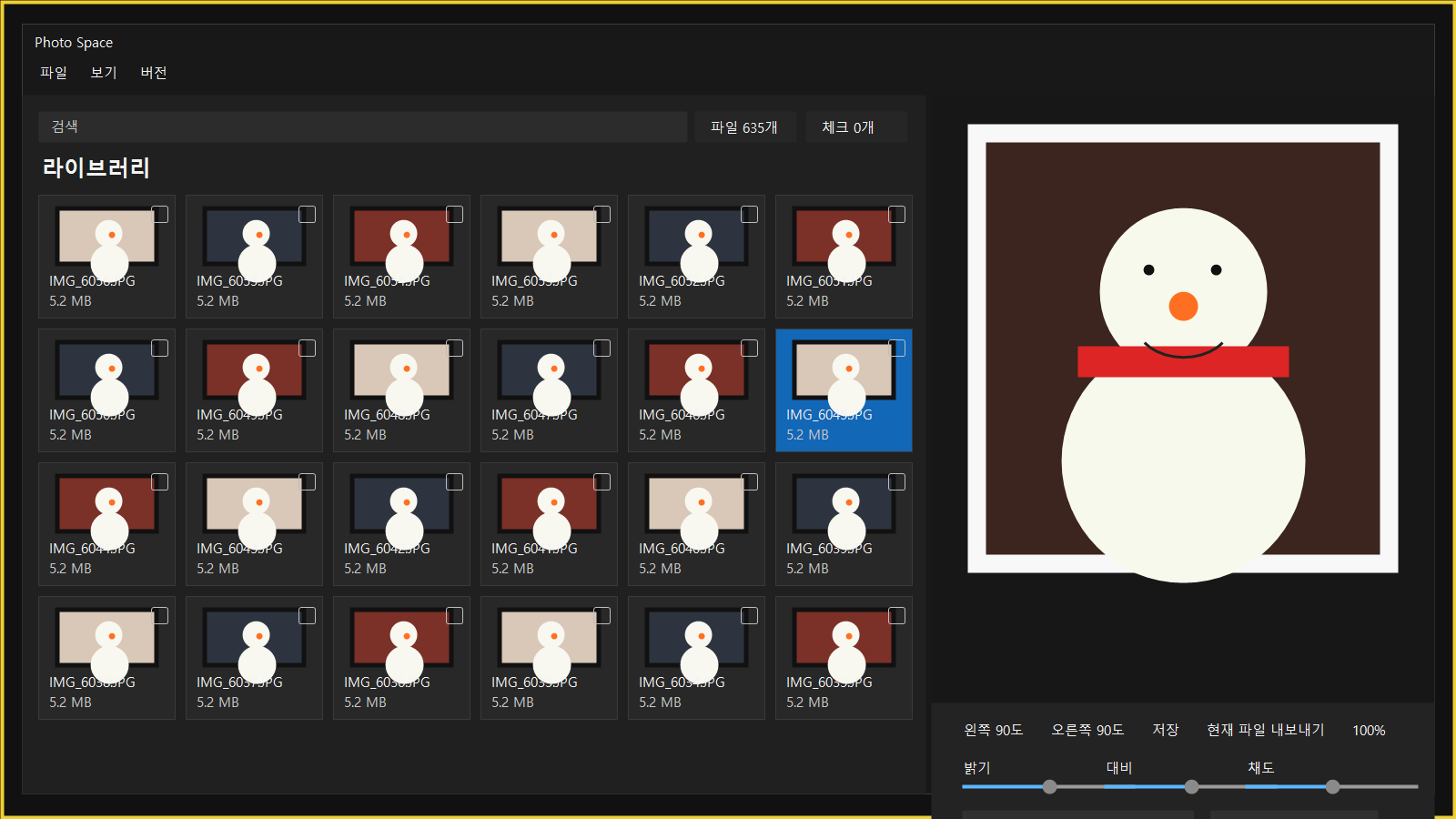Check the box on IMG_6044.JPG
The height and width of the screenshot is (819, 1456).
(160, 482)
